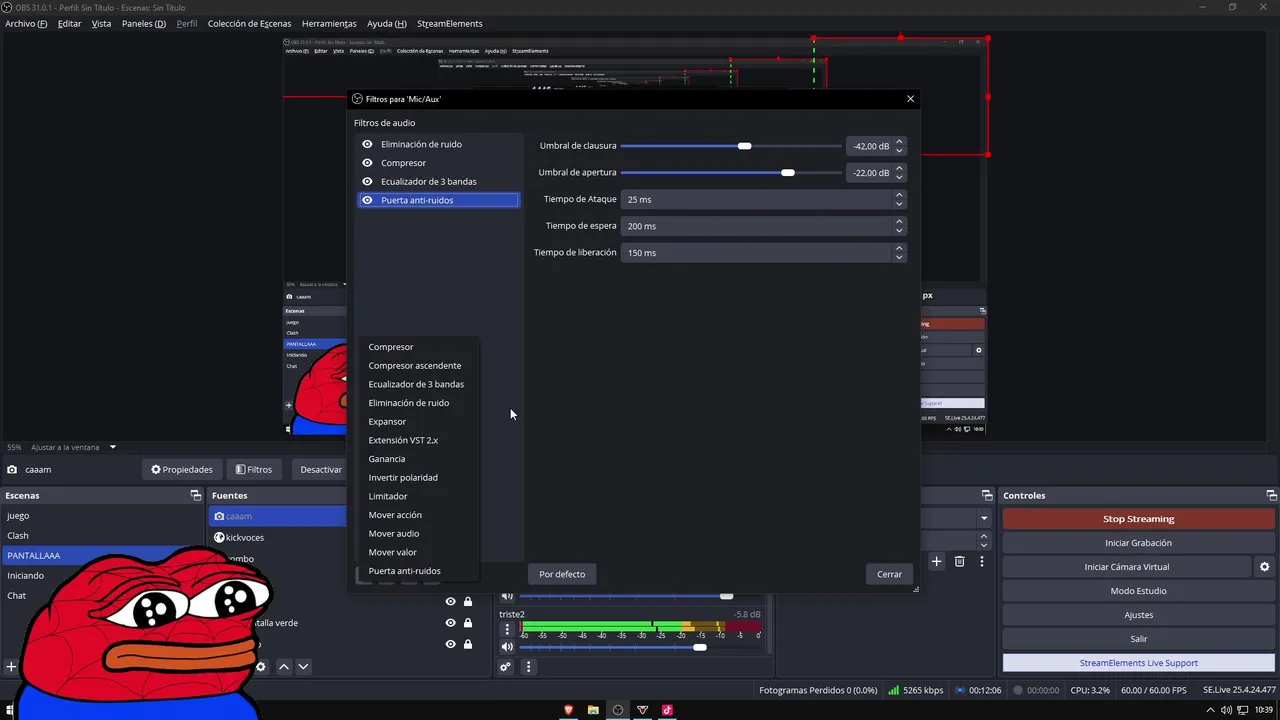Click the Umbral de apertura slider handle

[x=788, y=173]
